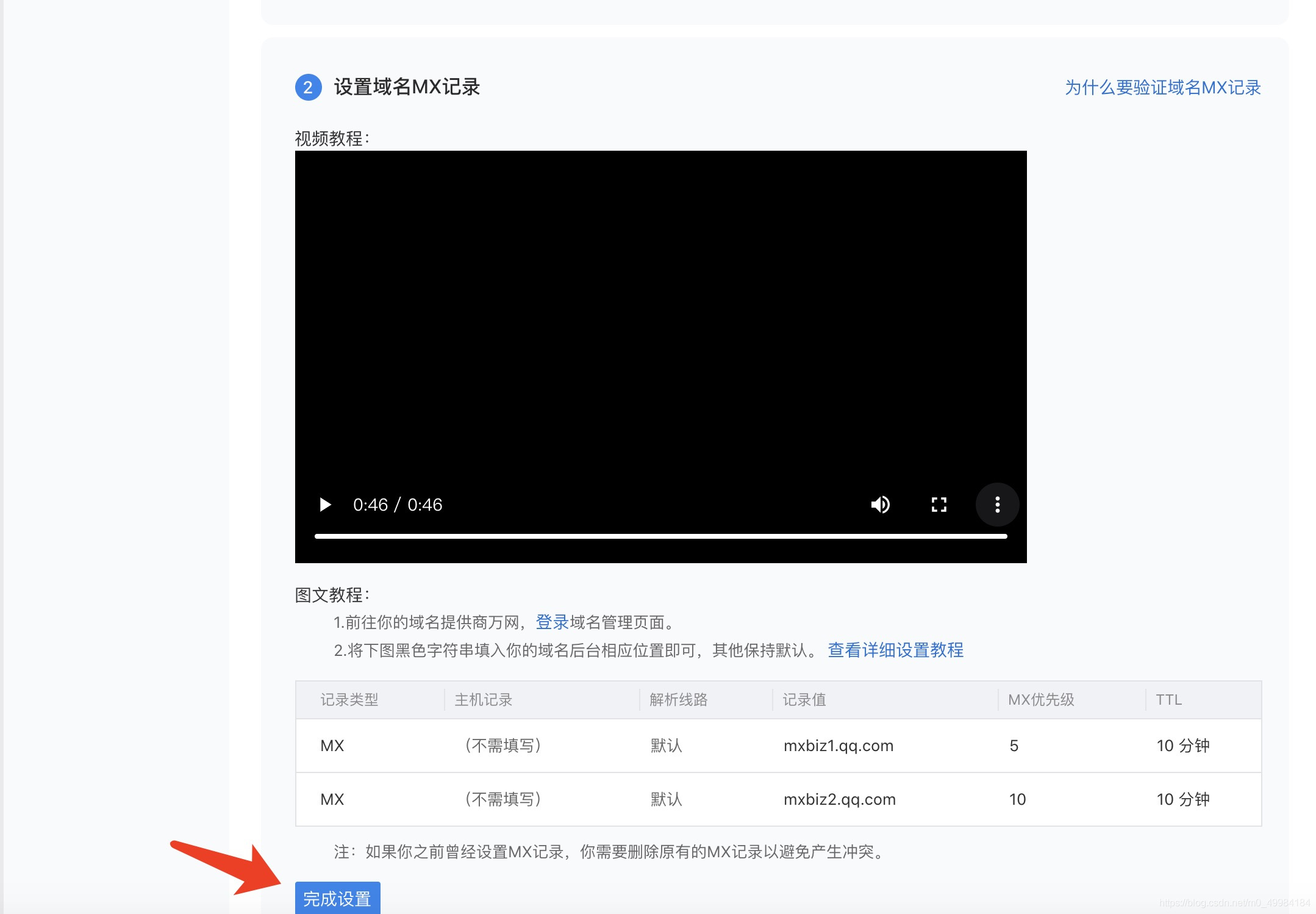Mute the video volume speaker icon
Image resolution: width=1316 pixels, height=914 pixels.
tap(880, 505)
